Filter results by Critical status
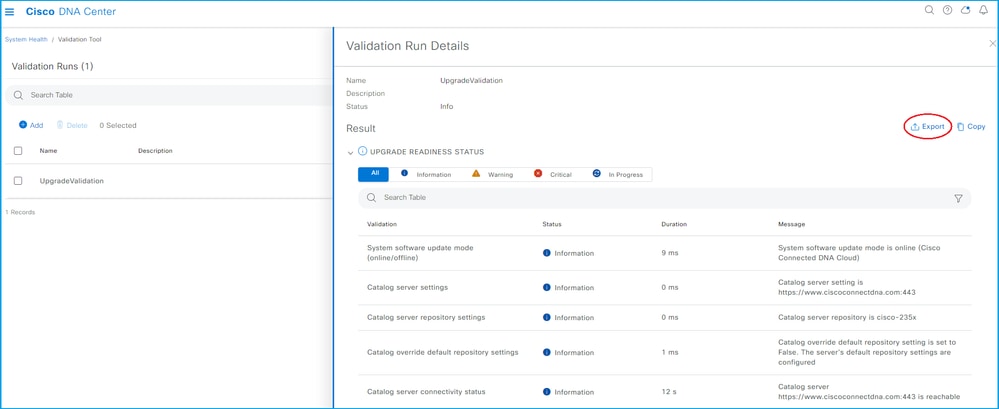The height and width of the screenshot is (409, 999). (552, 175)
